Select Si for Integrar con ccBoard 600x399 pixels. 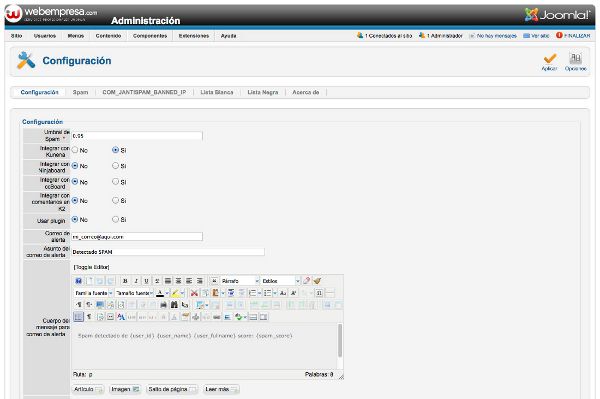coord(116,182)
